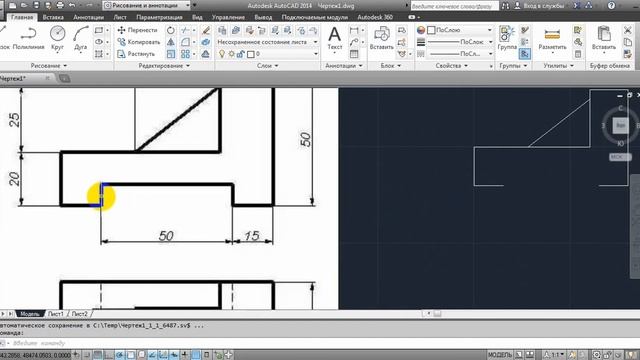Click the Cut scissors icon in Clipboard panel
The image size is (640, 360).
point(628,30)
